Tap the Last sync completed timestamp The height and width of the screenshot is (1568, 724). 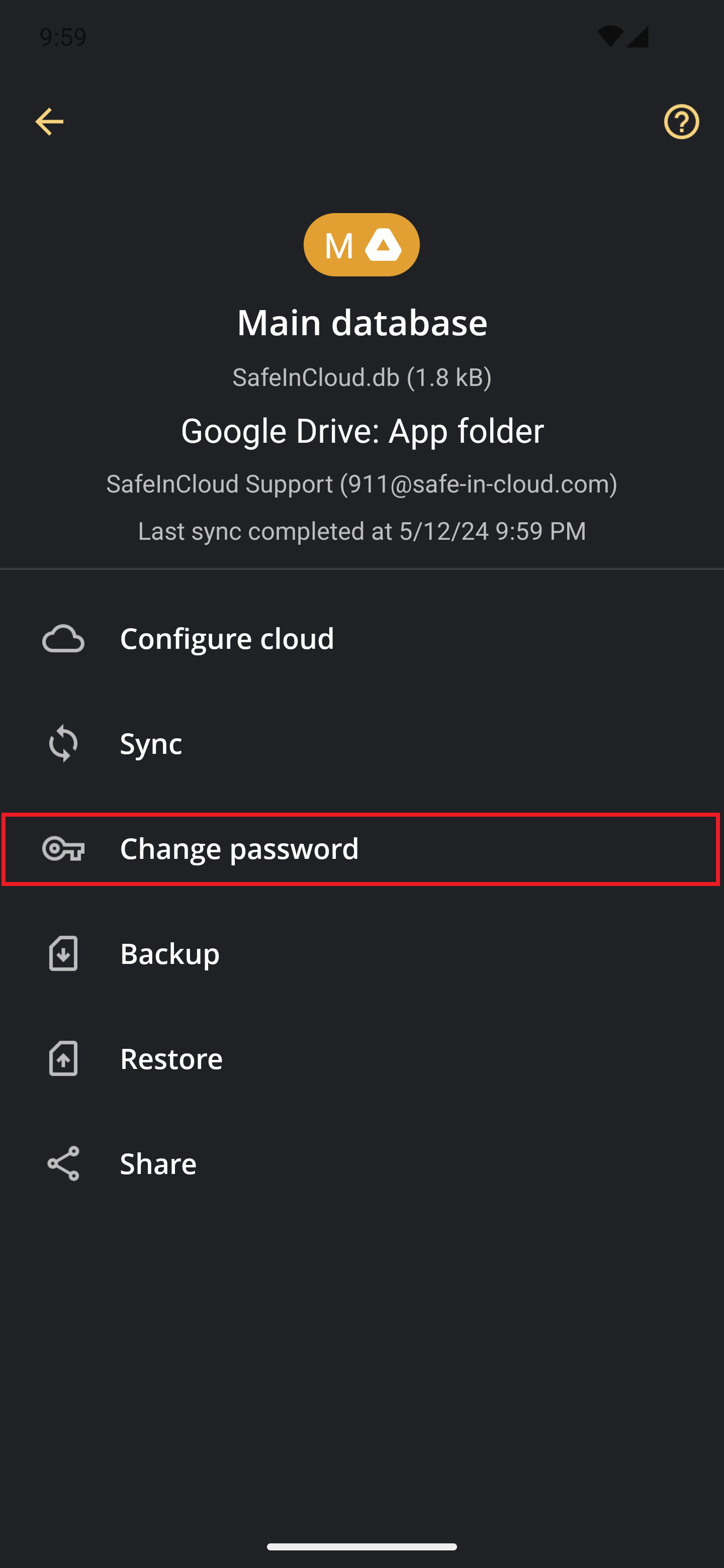coord(361,531)
